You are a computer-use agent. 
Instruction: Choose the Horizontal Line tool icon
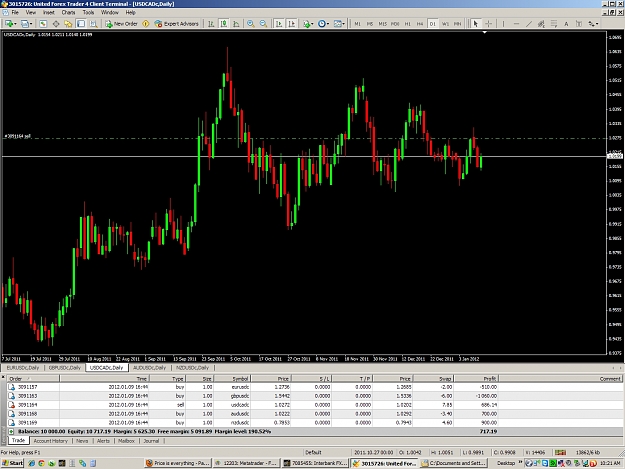(x=516, y=24)
